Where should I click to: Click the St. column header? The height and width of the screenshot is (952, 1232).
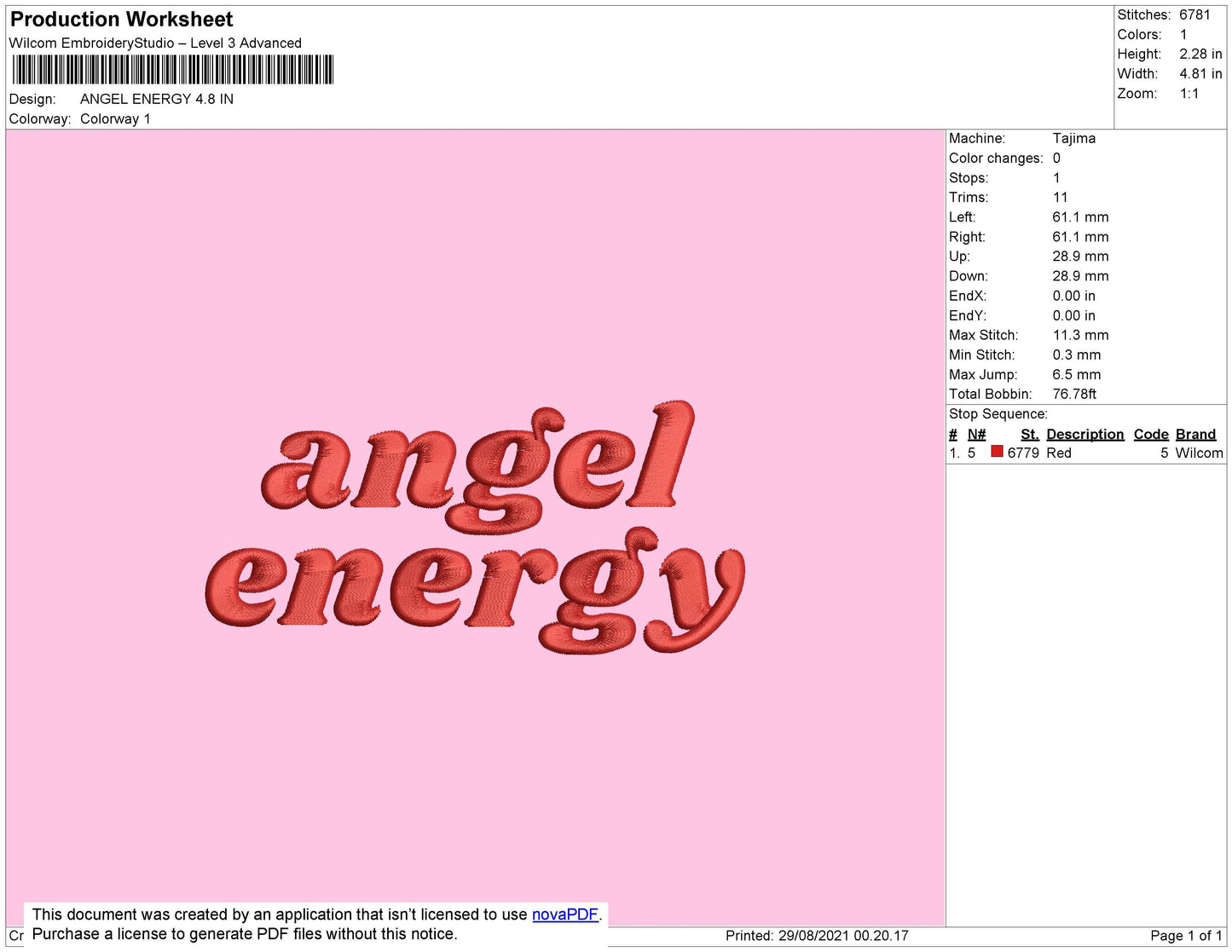[1030, 434]
